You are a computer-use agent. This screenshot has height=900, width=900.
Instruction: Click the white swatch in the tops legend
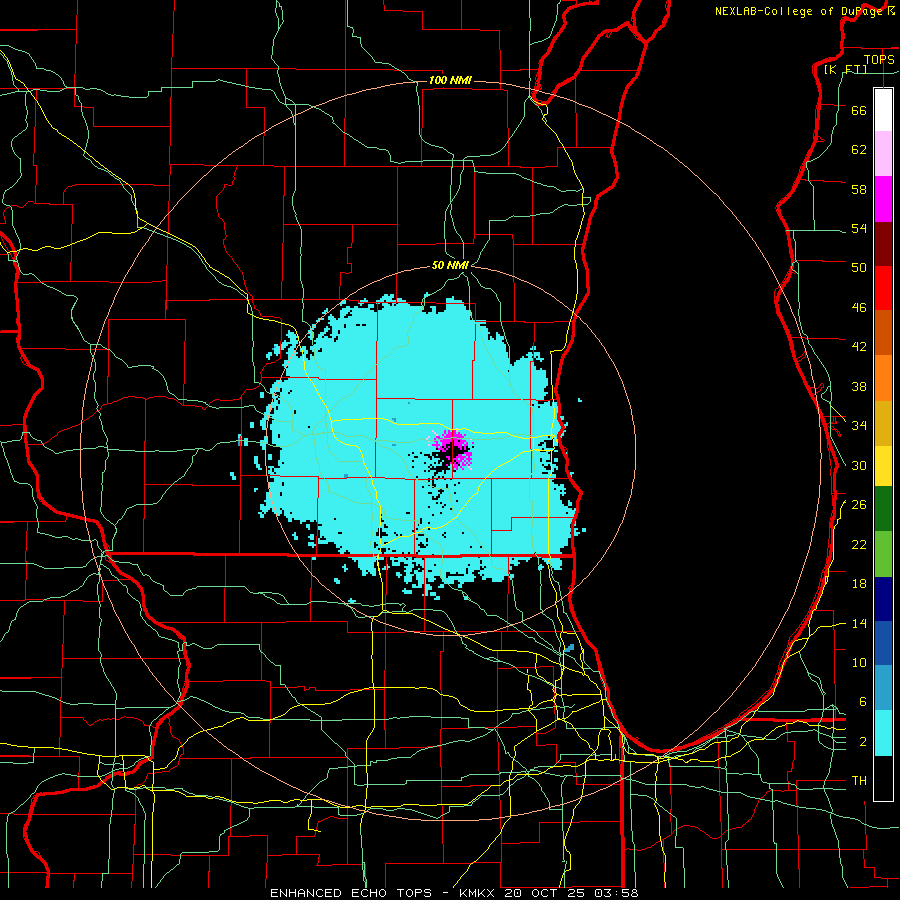(883, 110)
